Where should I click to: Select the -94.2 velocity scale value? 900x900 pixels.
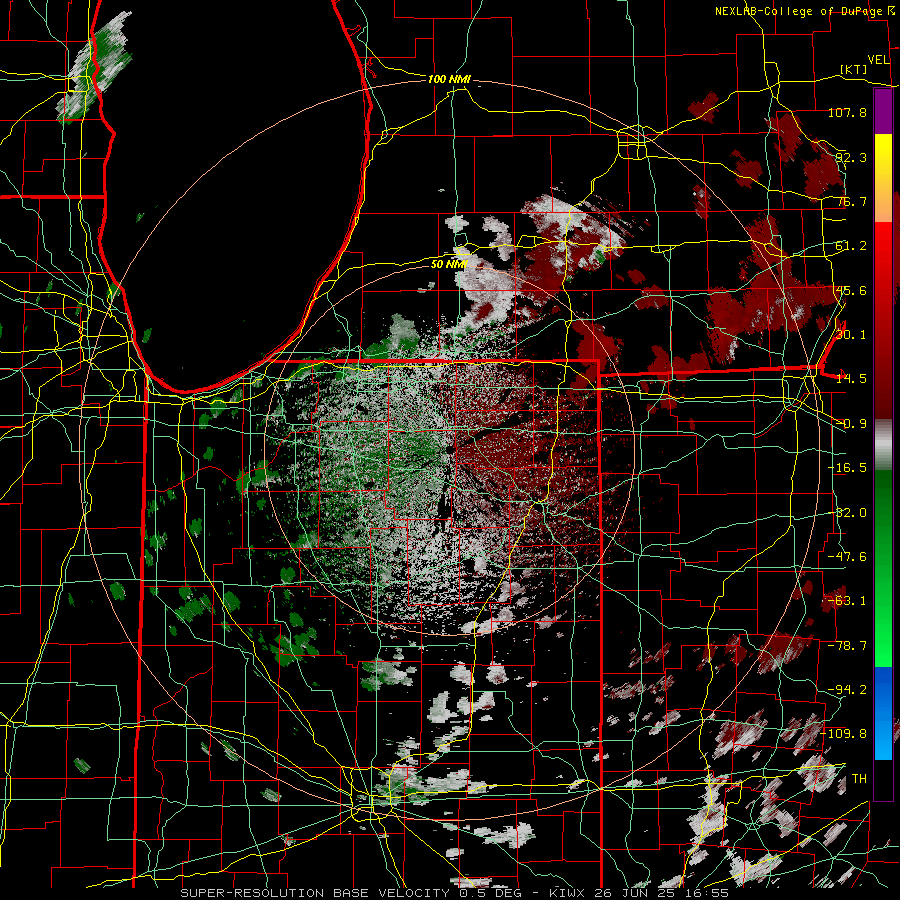pyautogui.click(x=847, y=689)
